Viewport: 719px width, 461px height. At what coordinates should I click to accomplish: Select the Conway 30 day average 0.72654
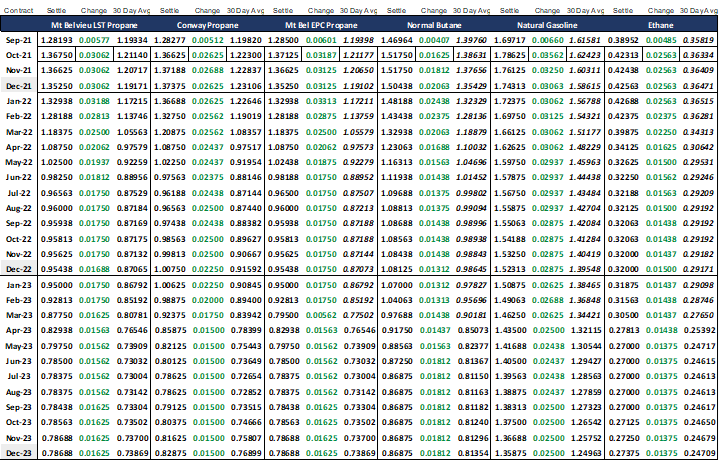click(x=245, y=376)
